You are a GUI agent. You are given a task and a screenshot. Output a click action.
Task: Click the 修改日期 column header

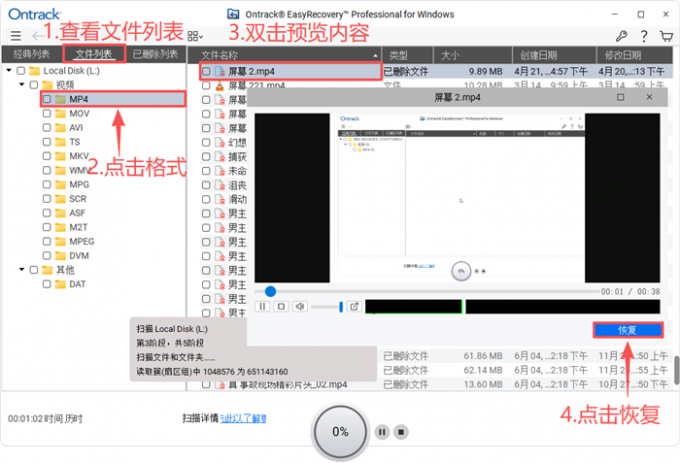[635, 55]
